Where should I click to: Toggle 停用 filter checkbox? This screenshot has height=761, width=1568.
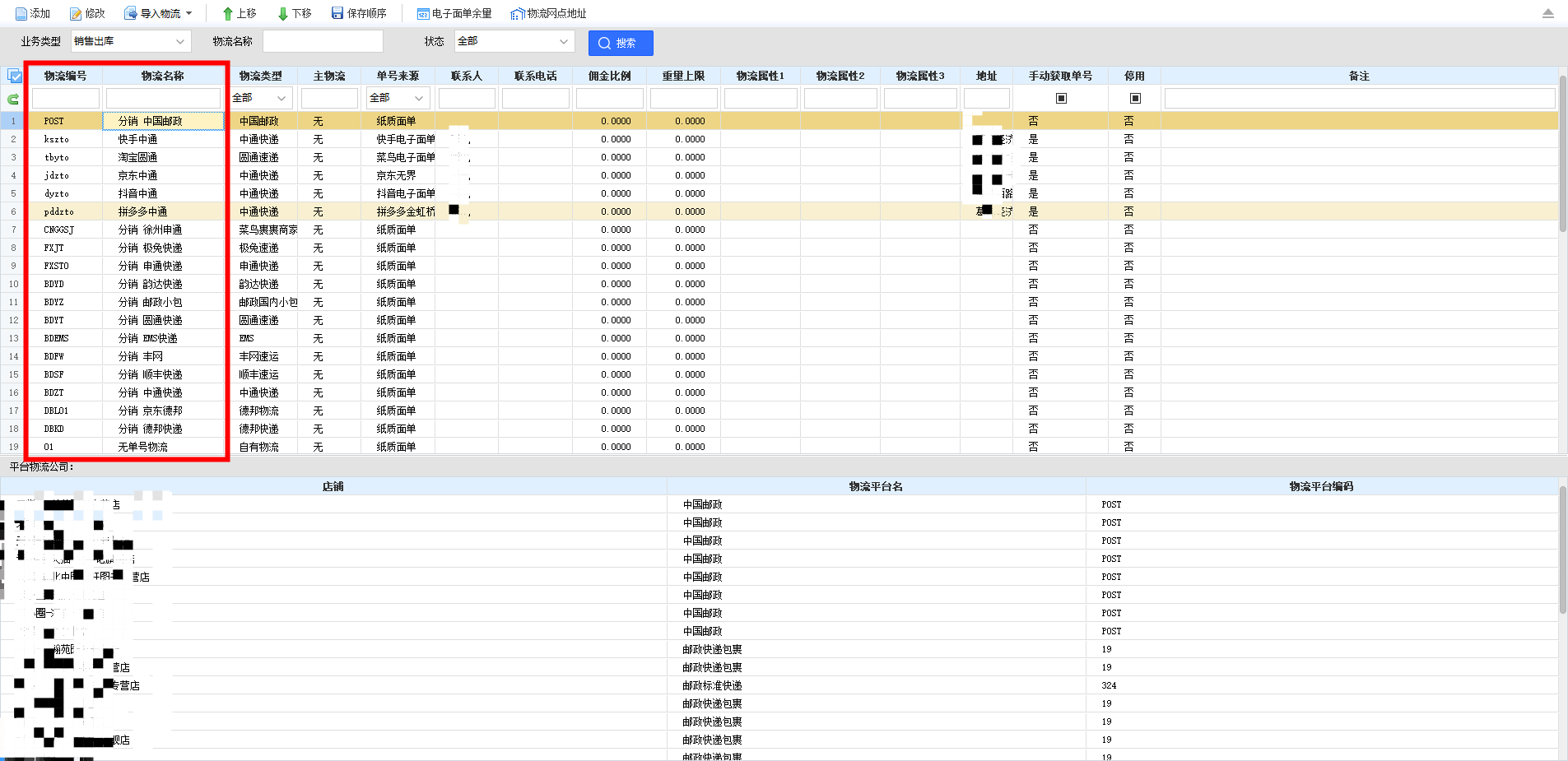[x=1135, y=99]
